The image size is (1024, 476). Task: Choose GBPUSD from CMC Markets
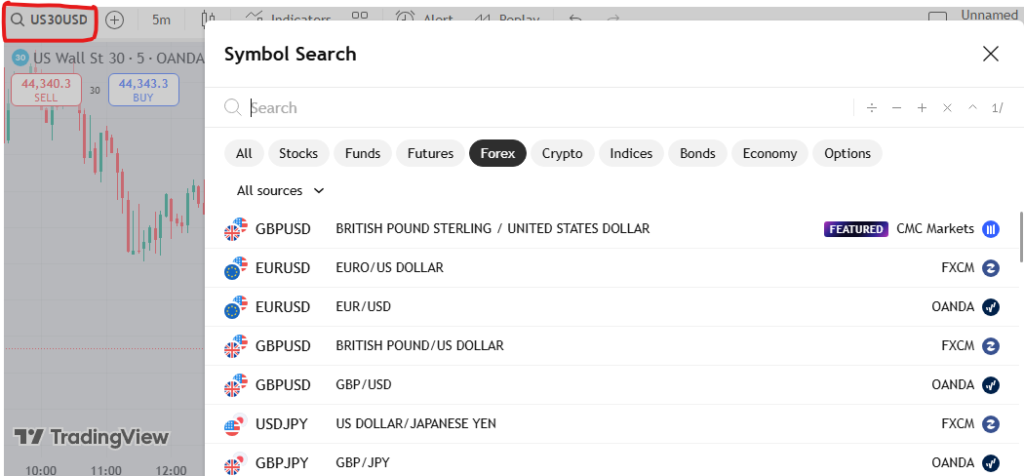[611, 229]
